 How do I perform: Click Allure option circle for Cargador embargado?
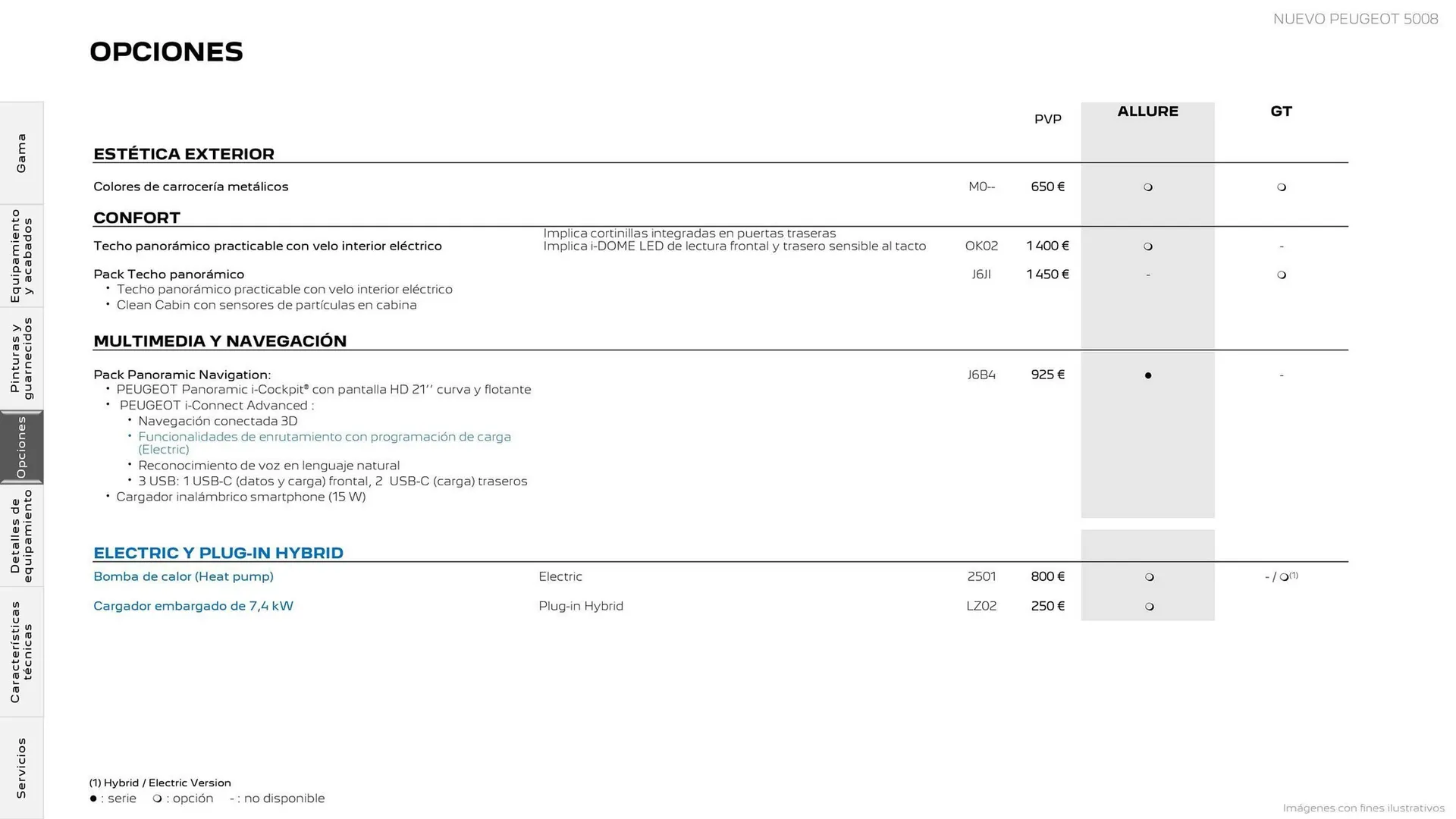[x=1150, y=607]
